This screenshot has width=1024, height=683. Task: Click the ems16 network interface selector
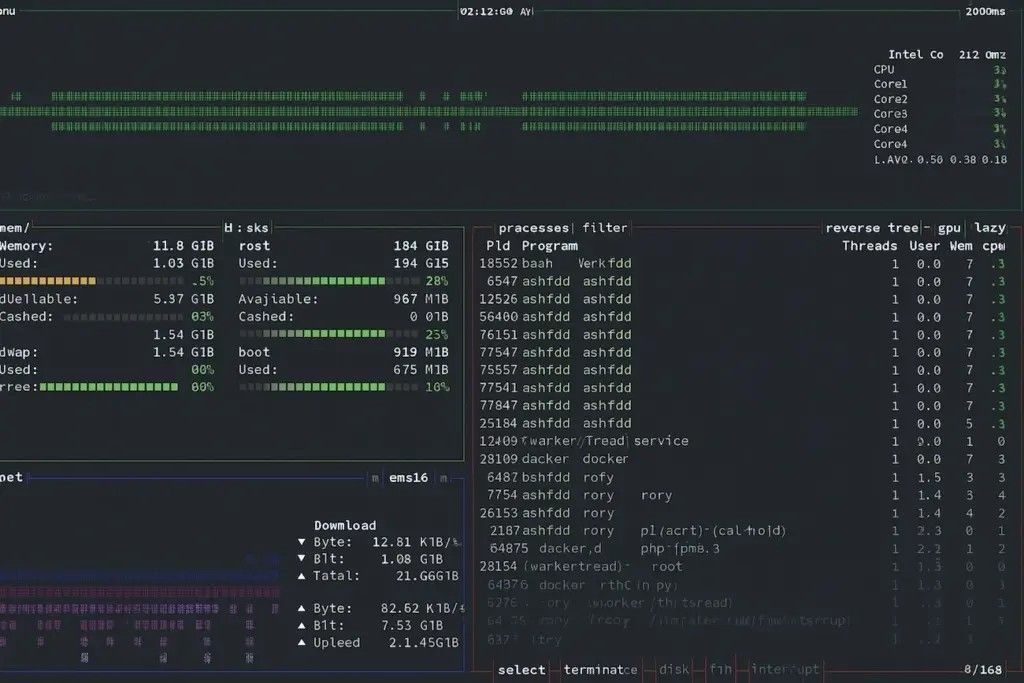pyautogui.click(x=408, y=478)
